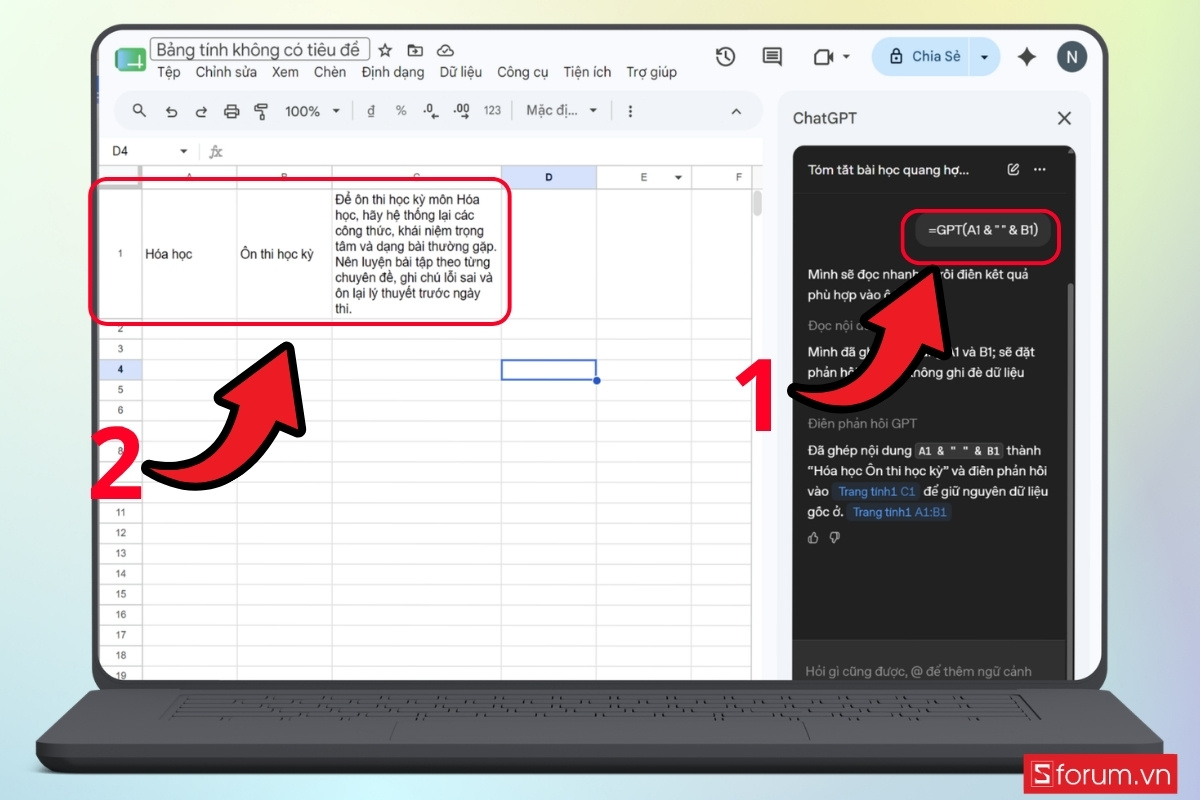Click the fx formula icon

[x=215, y=152]
